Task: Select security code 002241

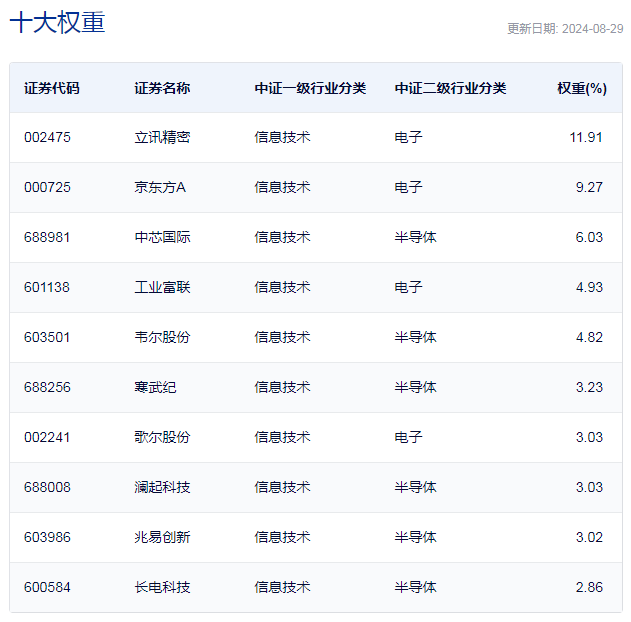Action: tap(47, 437)
